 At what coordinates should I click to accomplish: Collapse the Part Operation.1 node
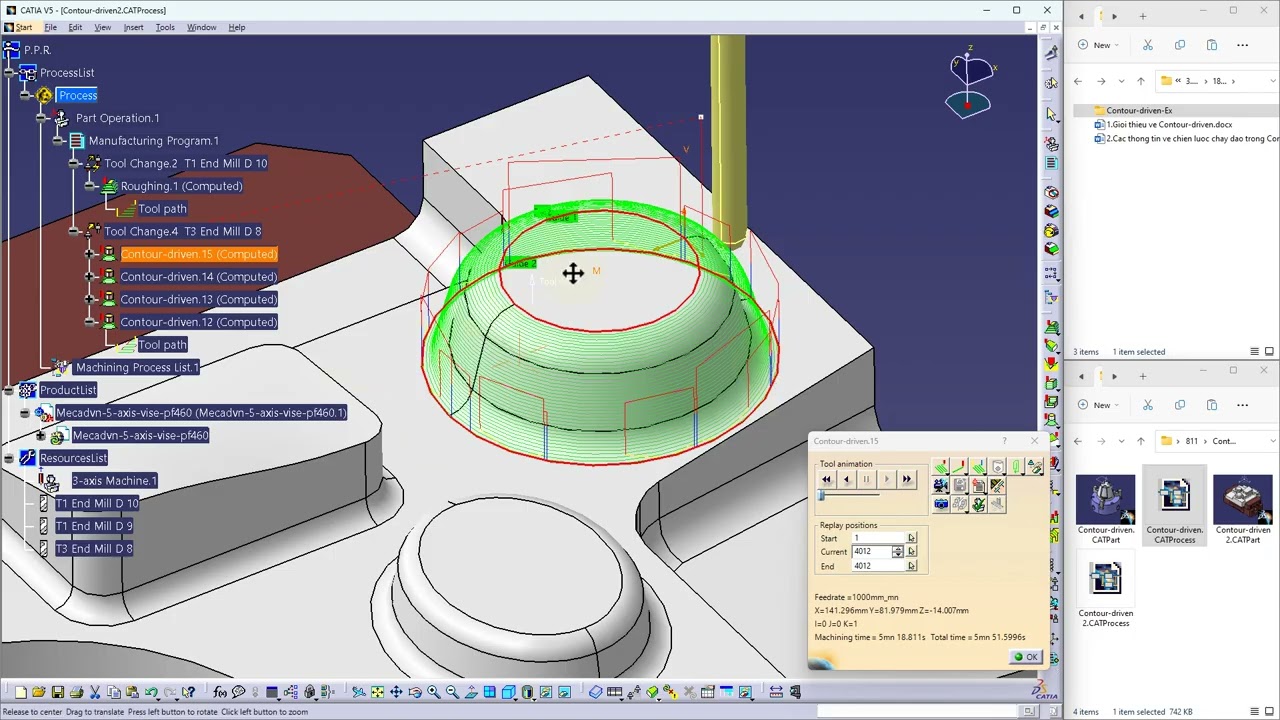coord(41,118)
